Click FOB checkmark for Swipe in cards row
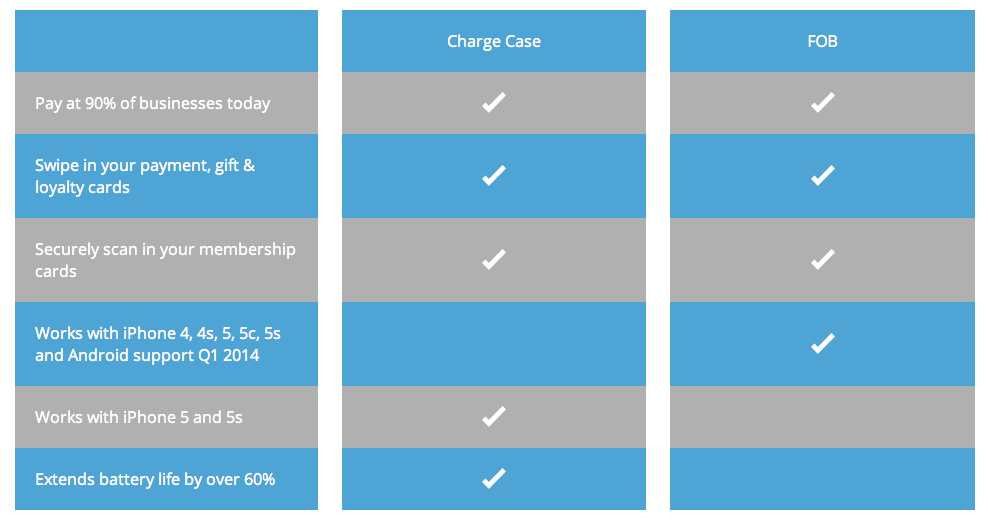The height and width of the screenshot is (527, 988). click(x=822, y=175)
